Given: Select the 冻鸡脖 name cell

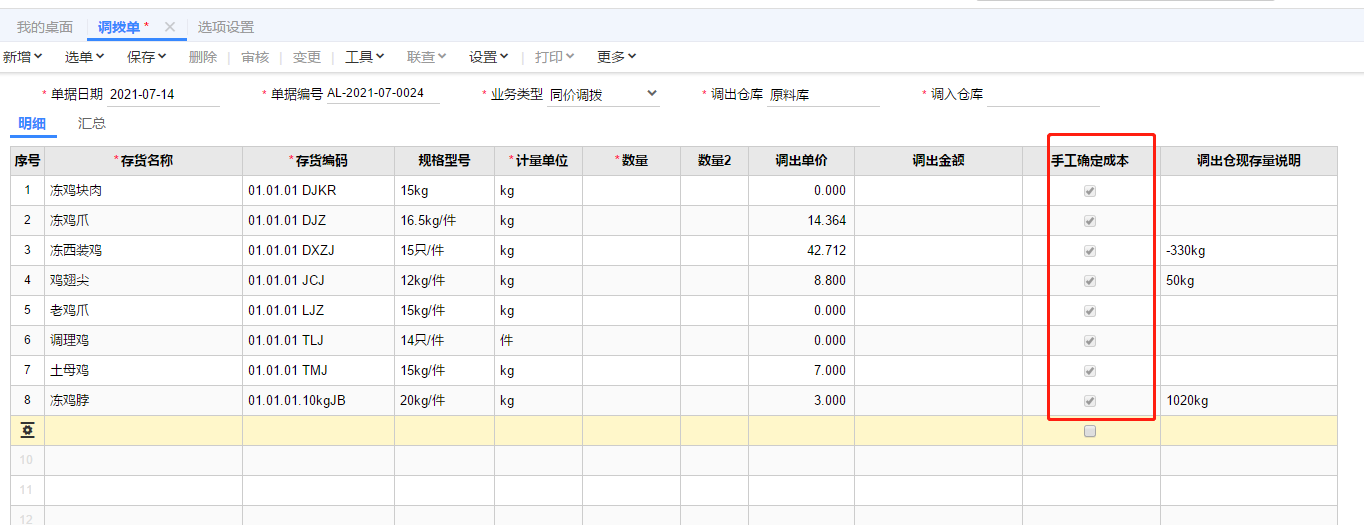Looking at the screenshot, I should coord(144,401).
